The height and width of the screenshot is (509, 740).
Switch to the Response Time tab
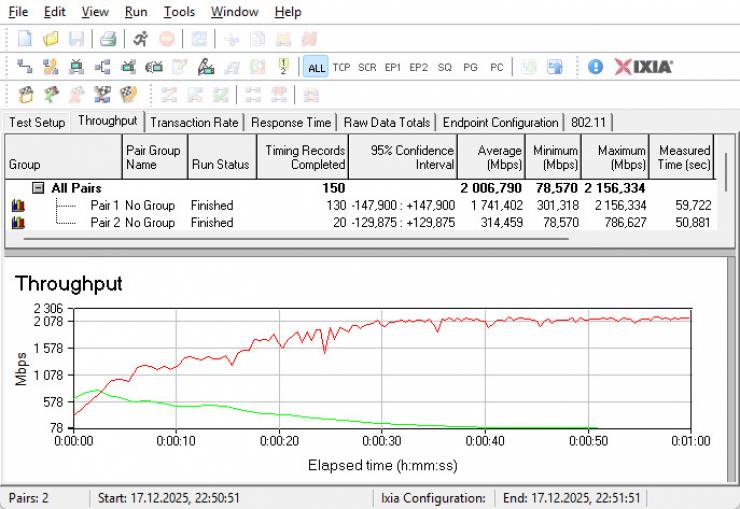click(291, 122)
